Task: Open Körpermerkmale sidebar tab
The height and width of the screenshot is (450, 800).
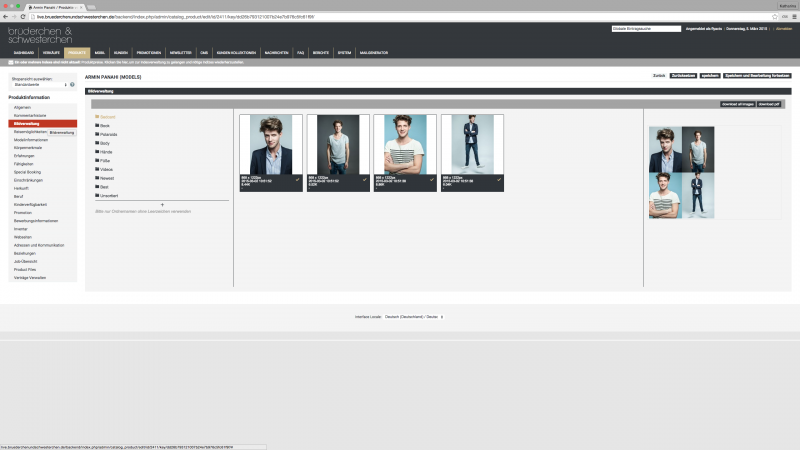Action: [x=28, y=148]
